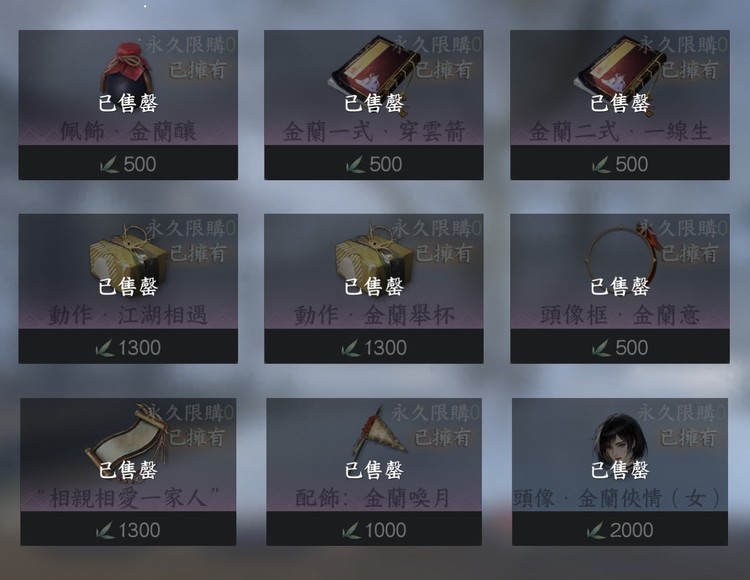Click the 金蘭二式 skill book icon
Viewport: 750px width, 580px height.
tap(620, 72)
